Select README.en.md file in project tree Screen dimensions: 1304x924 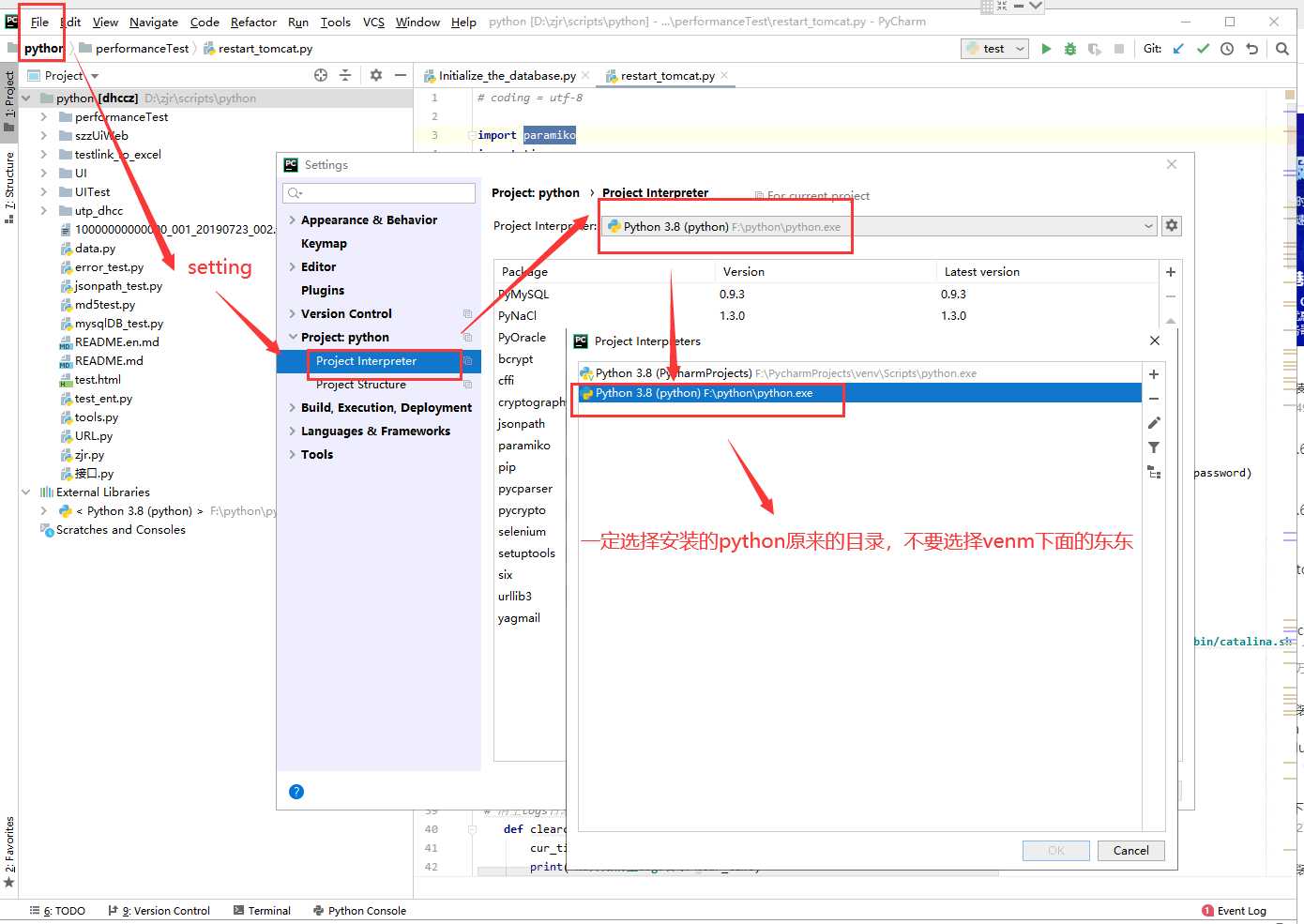pos(116,342)
